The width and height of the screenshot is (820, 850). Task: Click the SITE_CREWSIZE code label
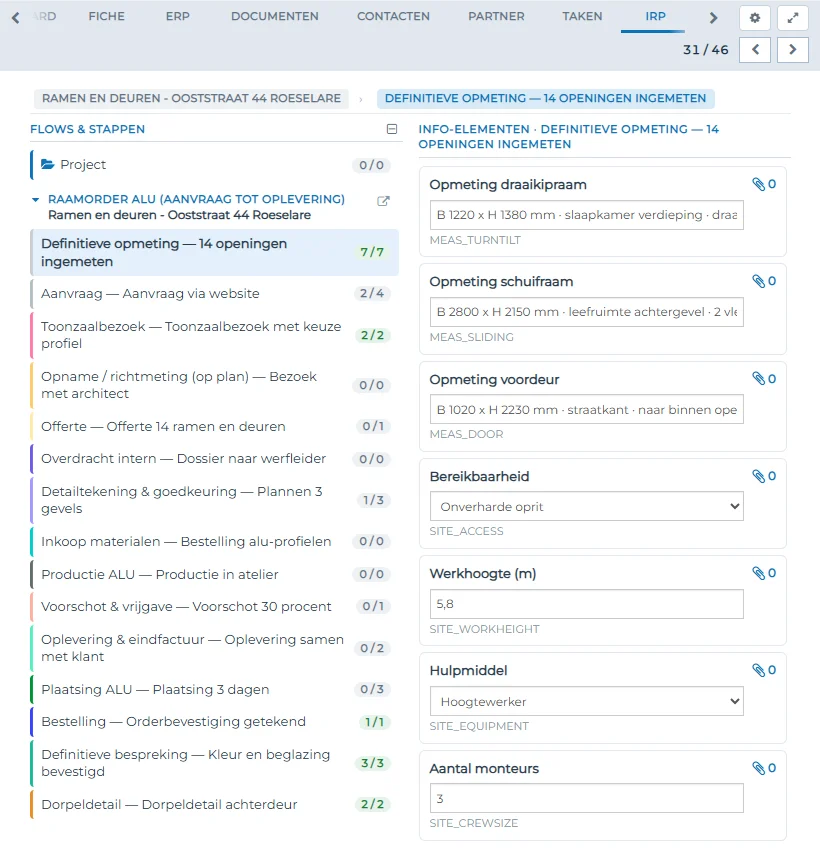click(x=474, y=823)
